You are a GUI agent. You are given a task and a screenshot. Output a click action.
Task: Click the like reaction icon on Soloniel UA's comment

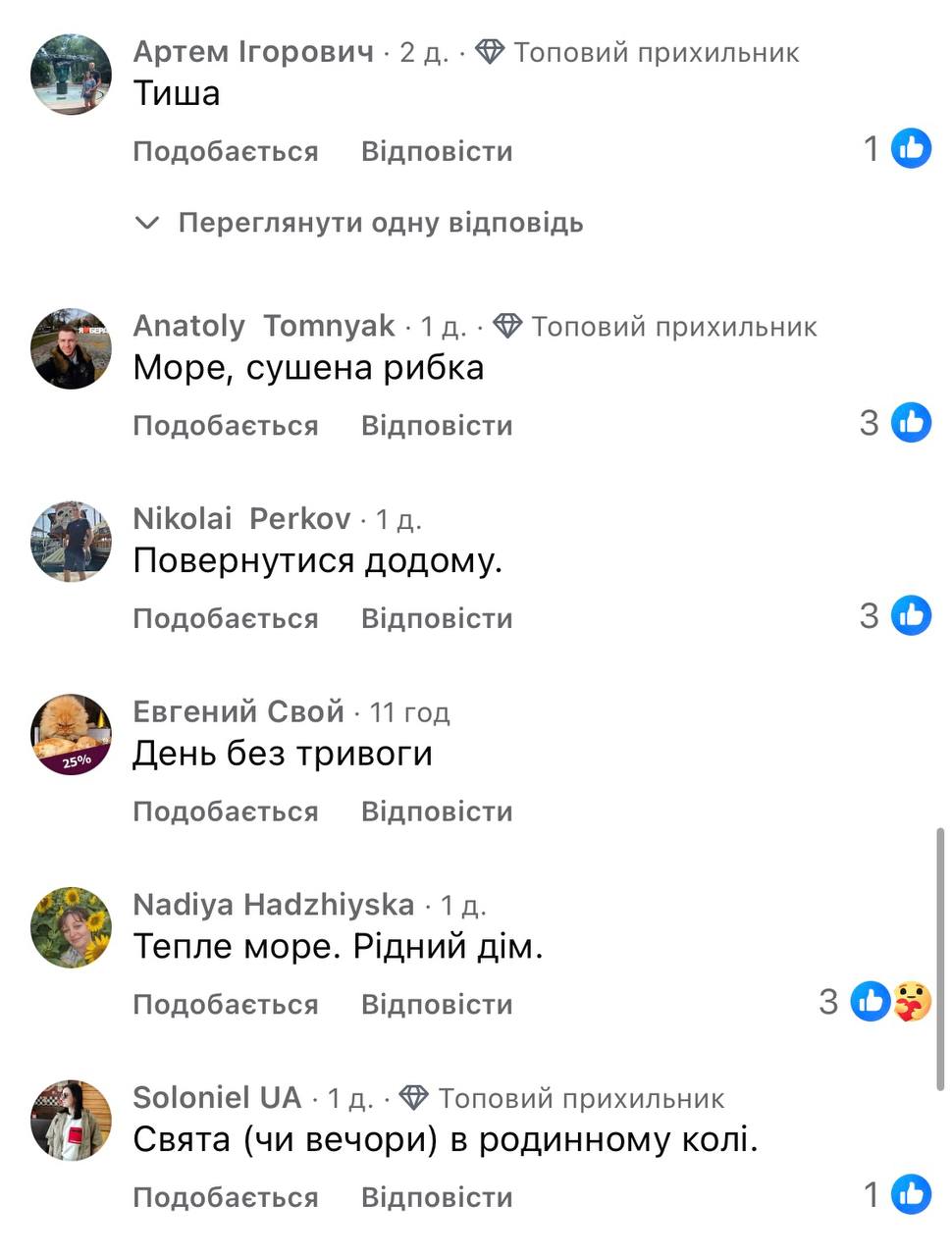click(911, 1194)
